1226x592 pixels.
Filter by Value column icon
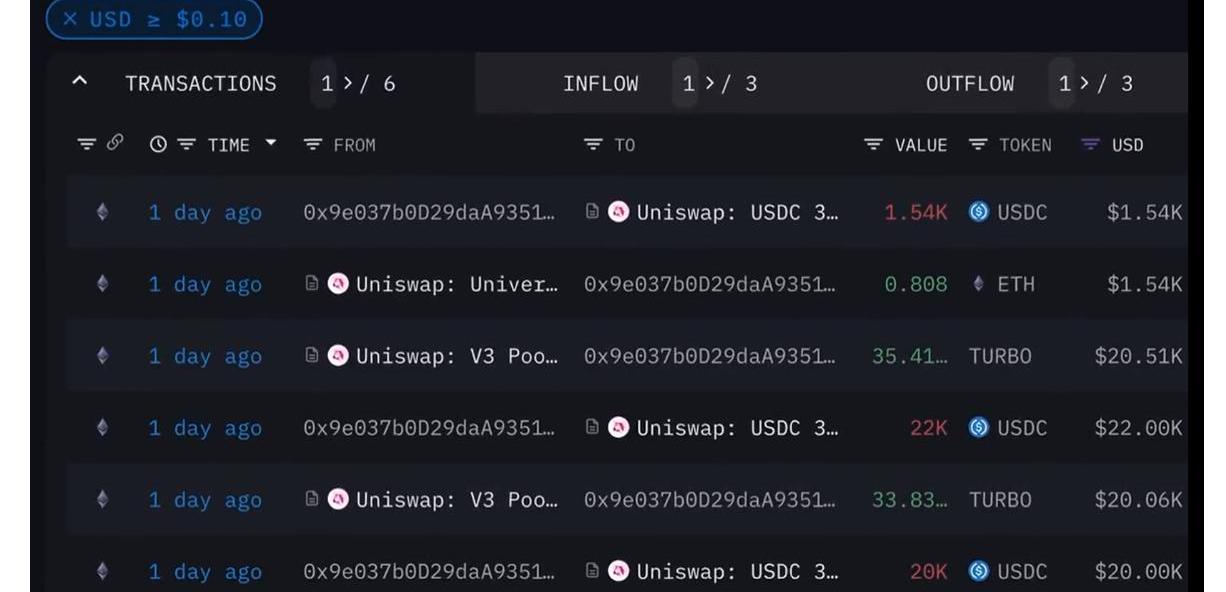coord(874,145)
